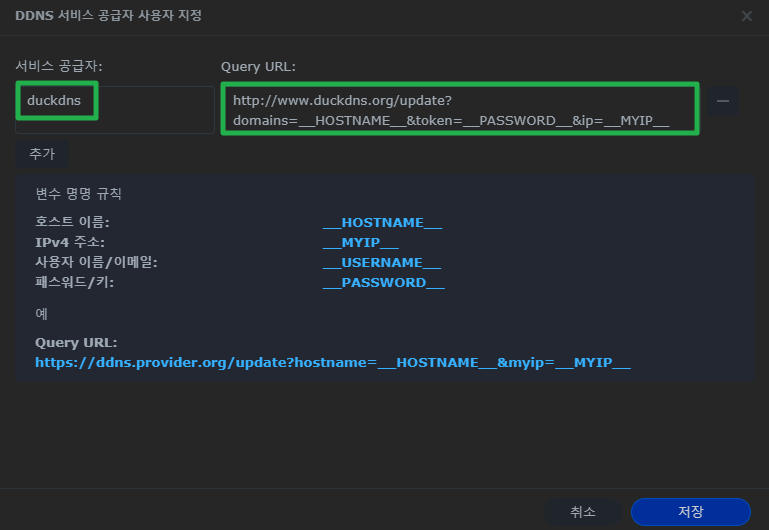Click the IPv4 주소 label
This screenshot has height=530, width=769.
click(70, 242)
